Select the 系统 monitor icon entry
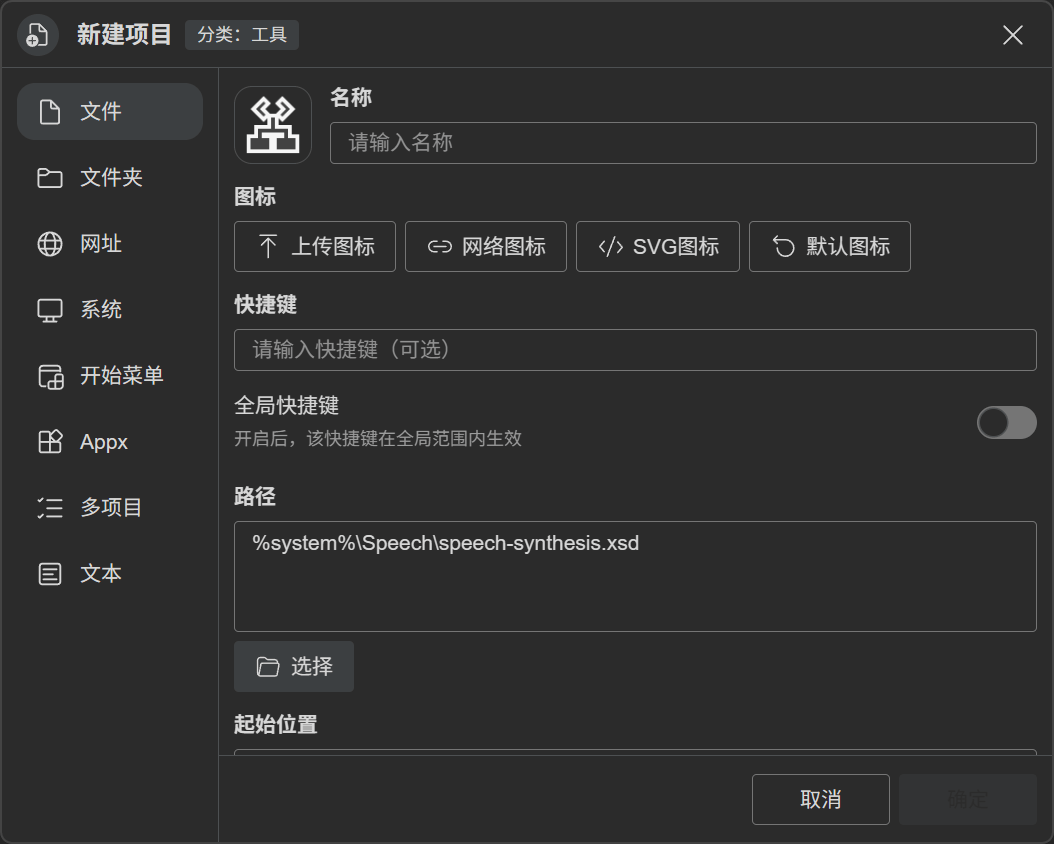The height and width of the screenshot is (844, 1054). [110, 309]
